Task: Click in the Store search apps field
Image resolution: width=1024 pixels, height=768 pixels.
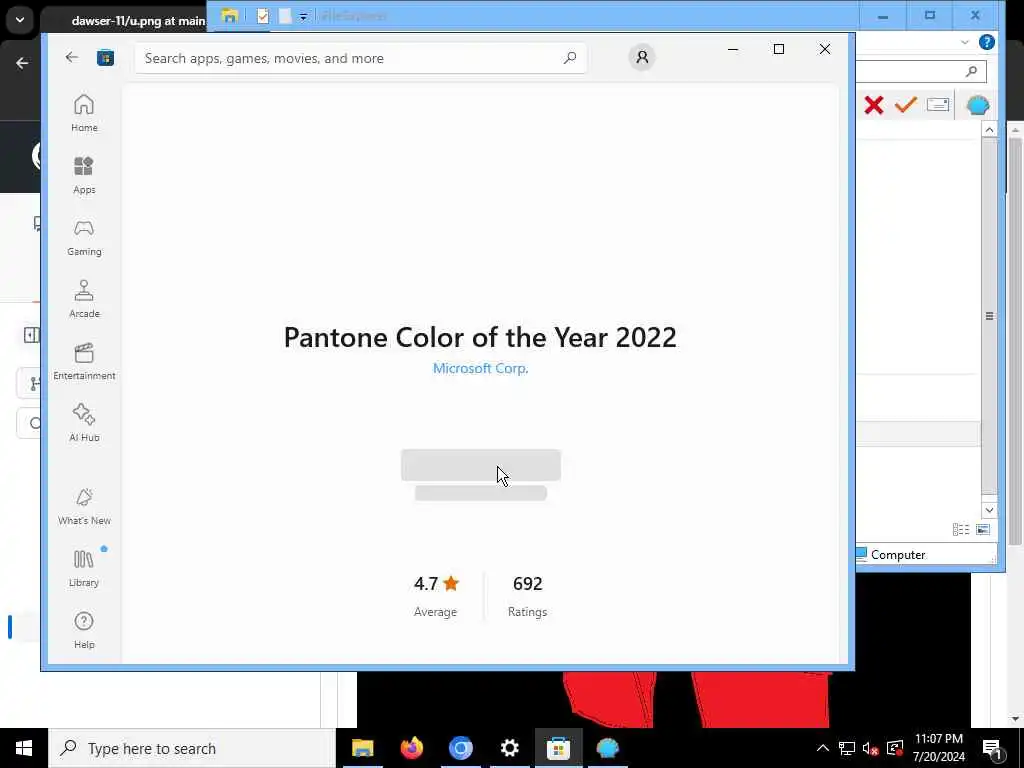Action: coord(360,58)
